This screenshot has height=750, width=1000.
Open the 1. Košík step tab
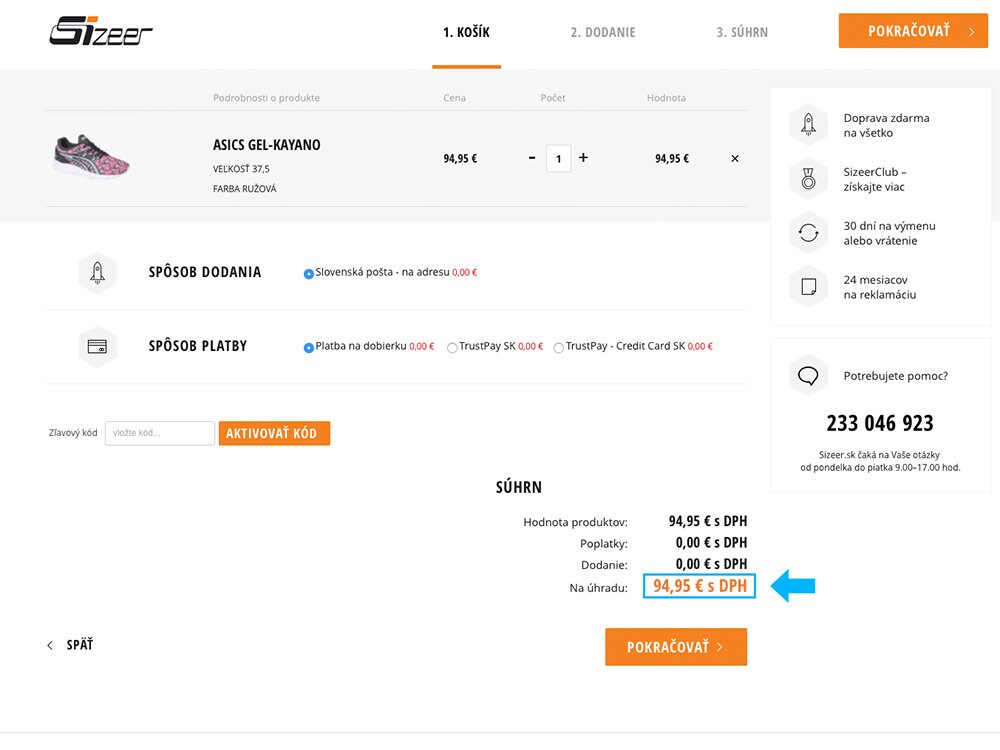[x=466, y=32]
